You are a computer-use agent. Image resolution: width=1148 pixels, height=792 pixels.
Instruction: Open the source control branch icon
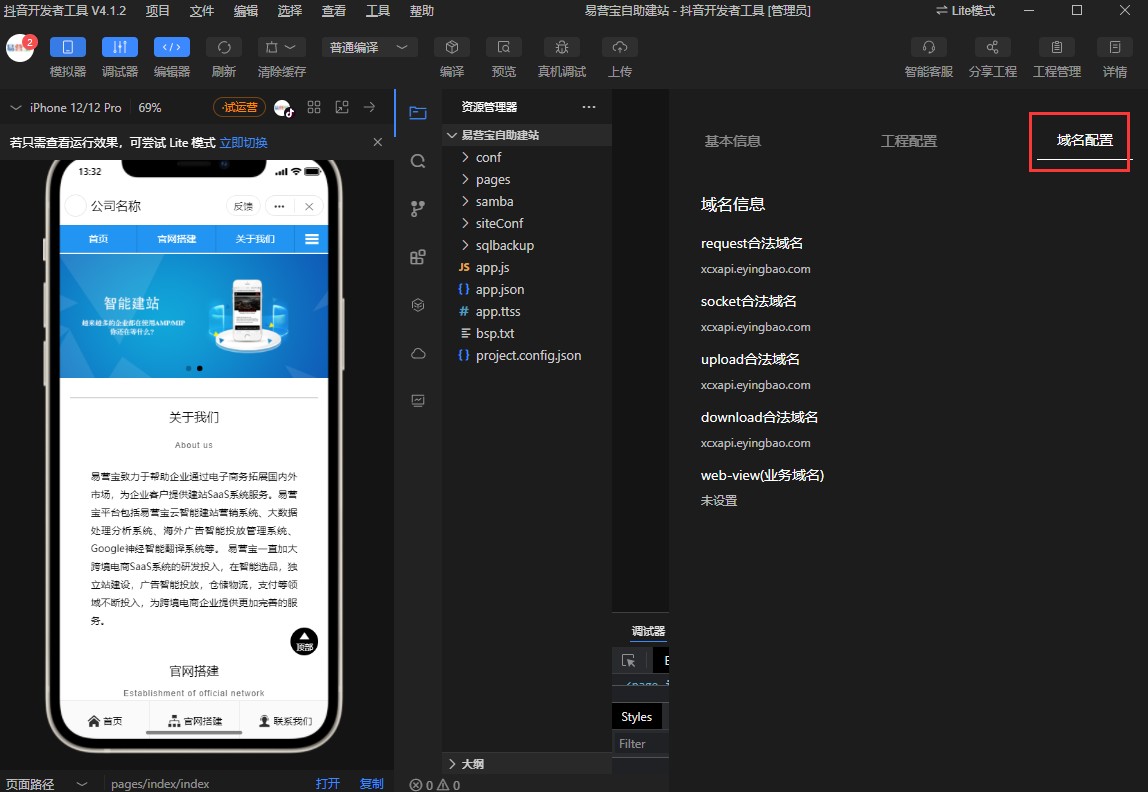(418, 209)
